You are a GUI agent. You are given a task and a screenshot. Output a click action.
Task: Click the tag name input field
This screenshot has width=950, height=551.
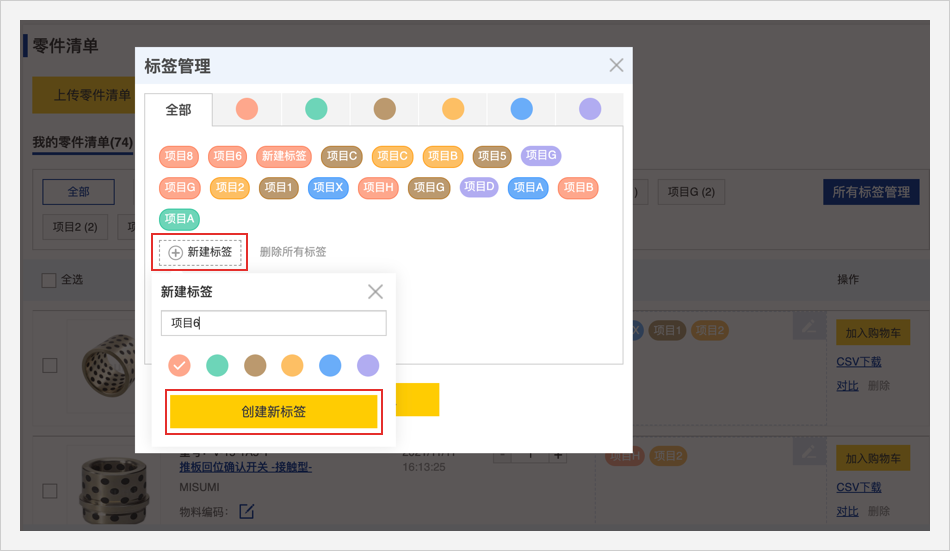273,323
